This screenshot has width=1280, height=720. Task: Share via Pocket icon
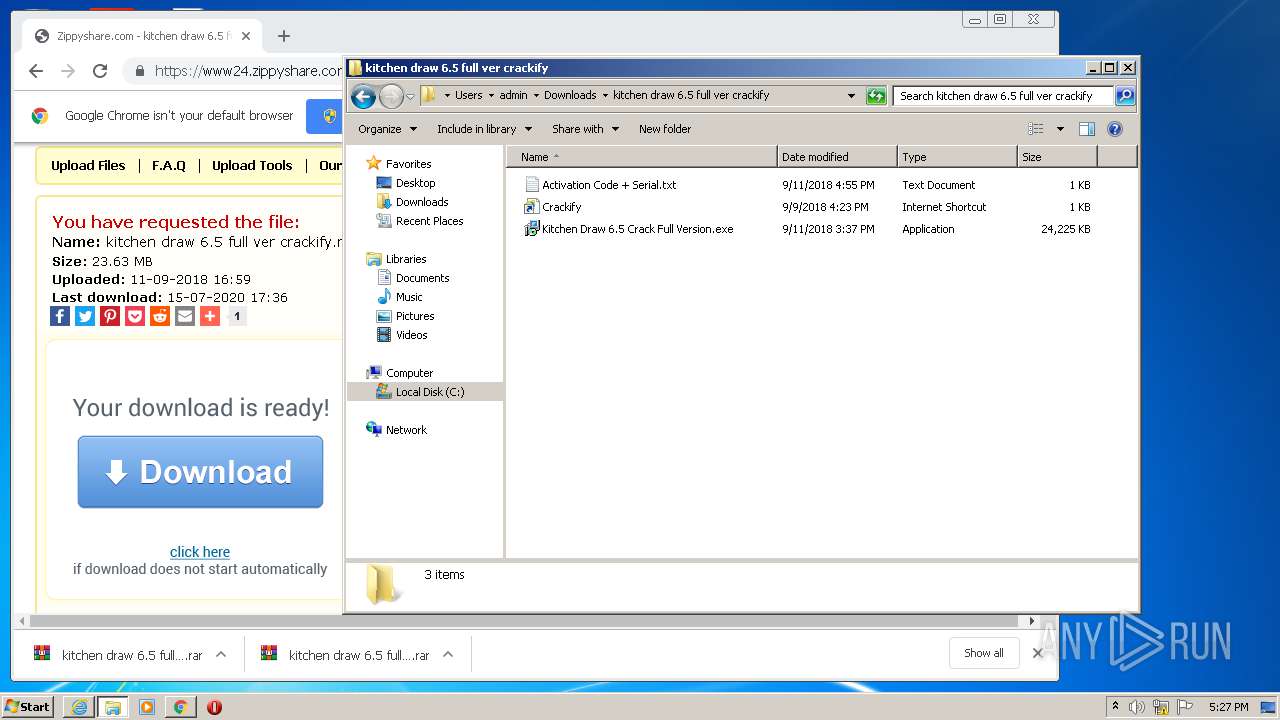[x=135, y=316]
